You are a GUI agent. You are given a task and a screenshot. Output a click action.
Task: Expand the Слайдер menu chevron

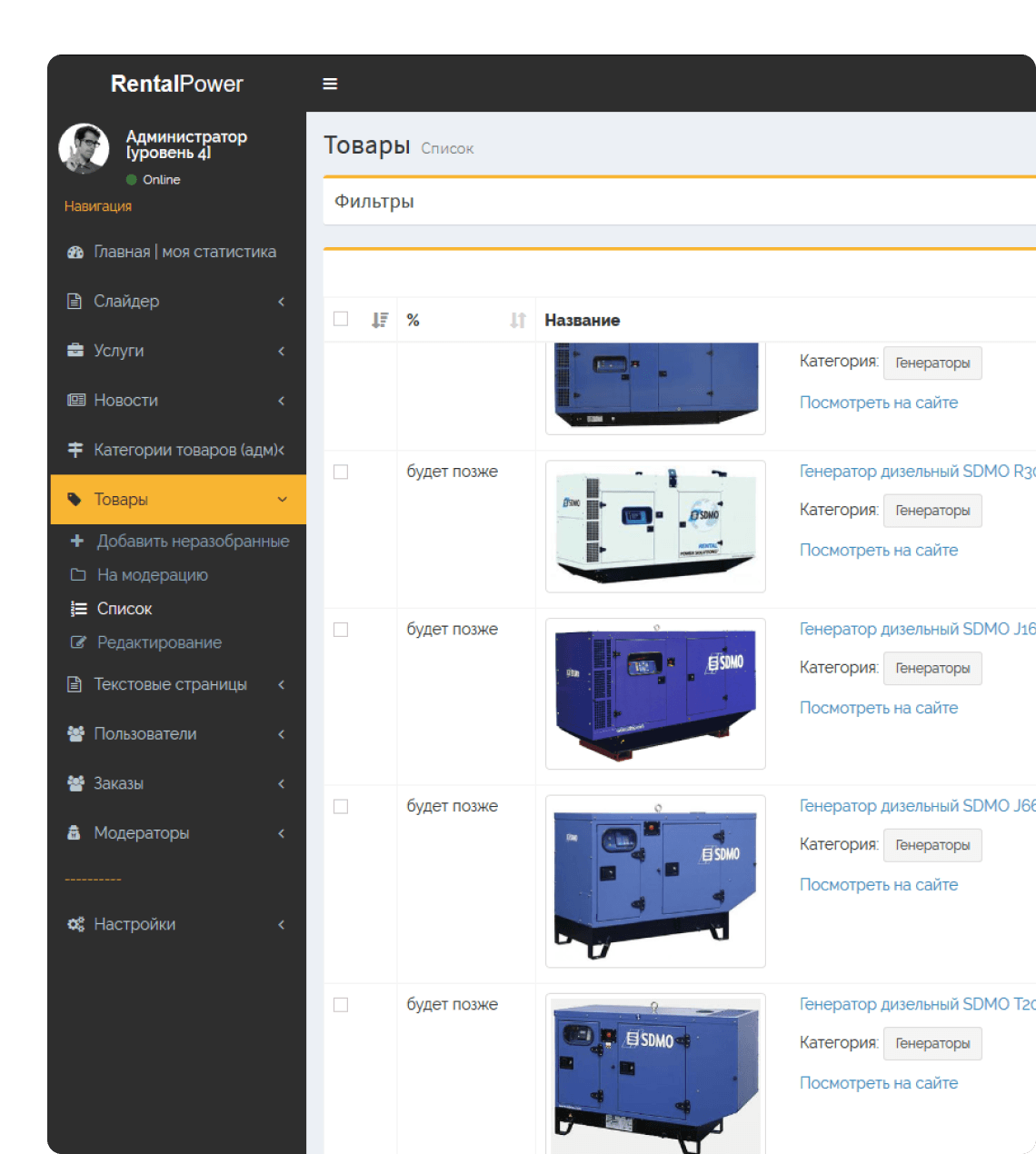(x=282, y=301)
